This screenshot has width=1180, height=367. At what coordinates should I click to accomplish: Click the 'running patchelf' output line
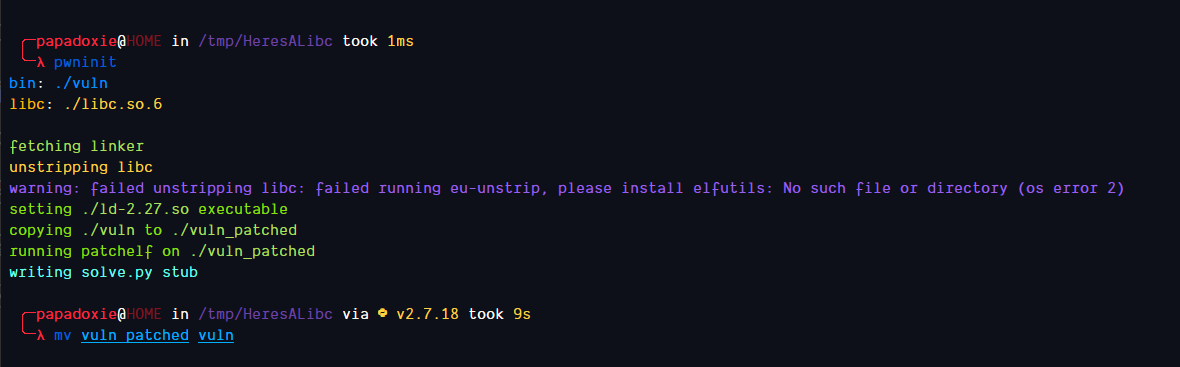tap(162, 250)
